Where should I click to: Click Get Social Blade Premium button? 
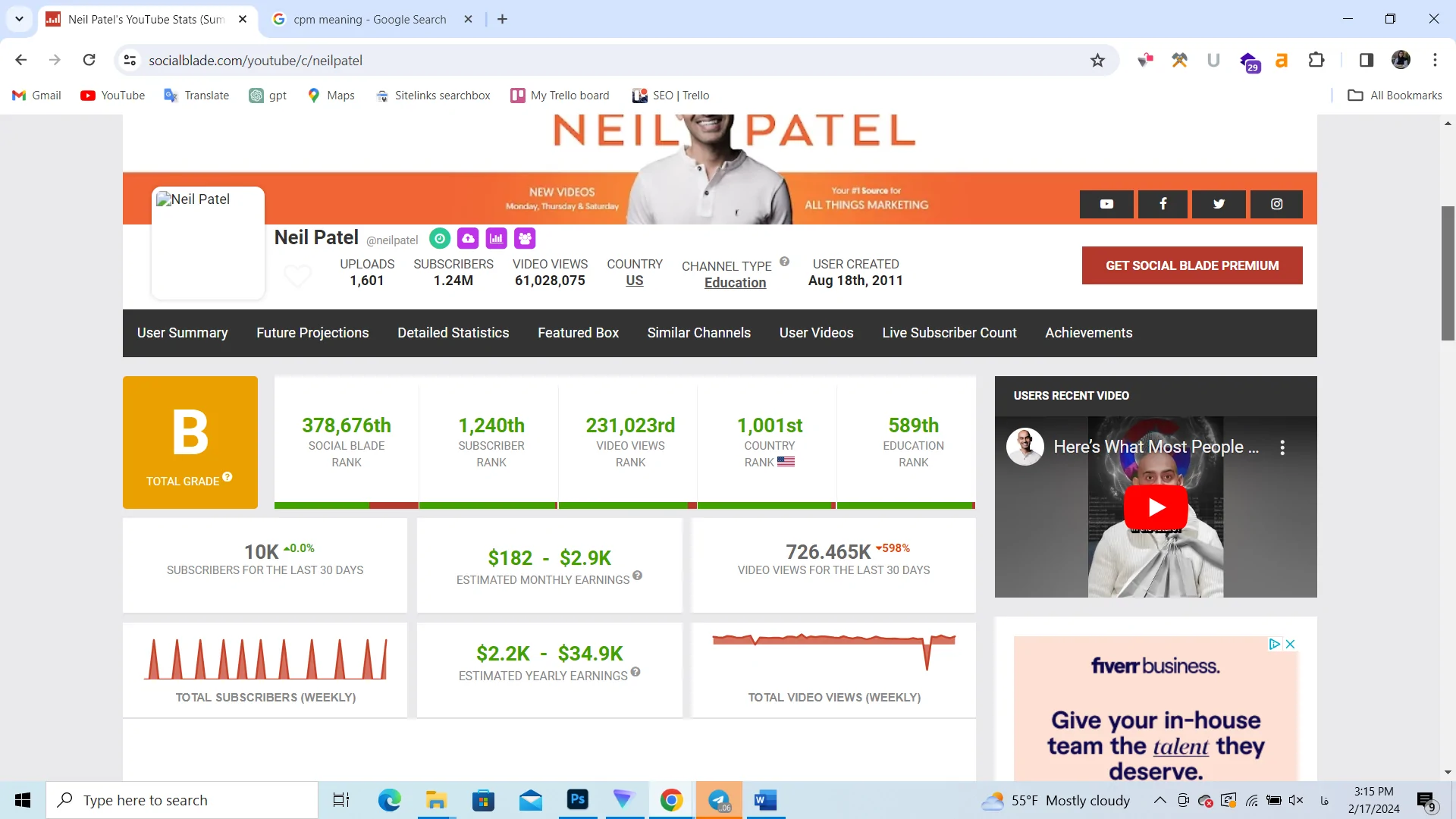click(1192, 265)
